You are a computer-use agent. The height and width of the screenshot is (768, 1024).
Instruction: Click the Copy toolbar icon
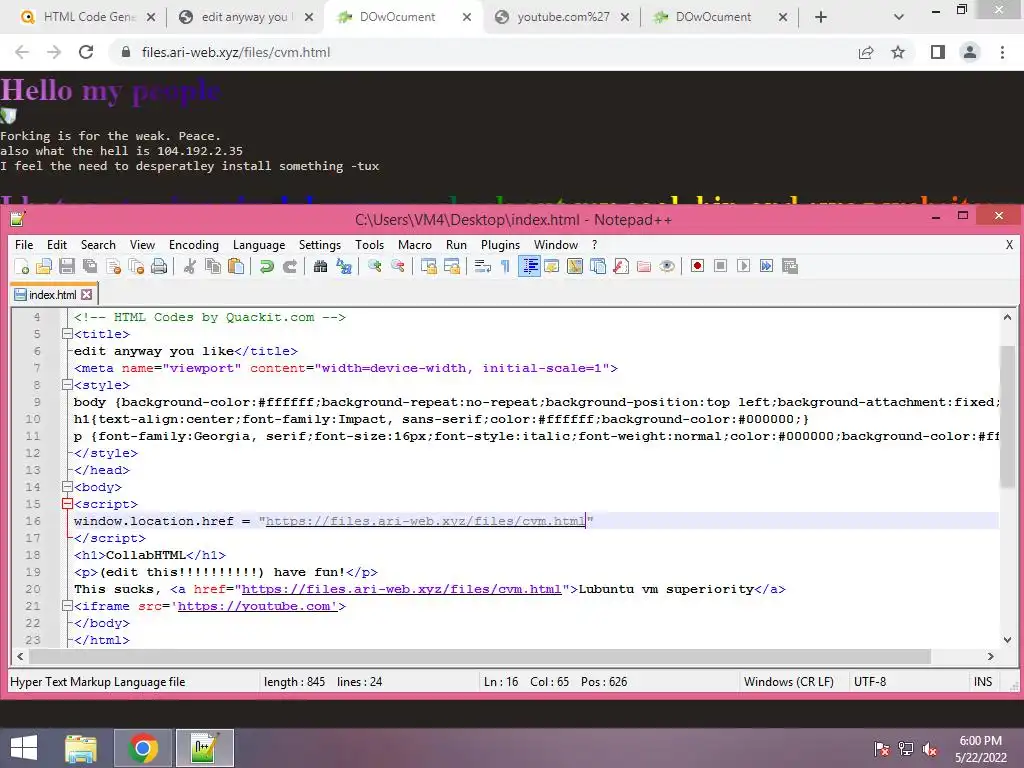(213, 266)
